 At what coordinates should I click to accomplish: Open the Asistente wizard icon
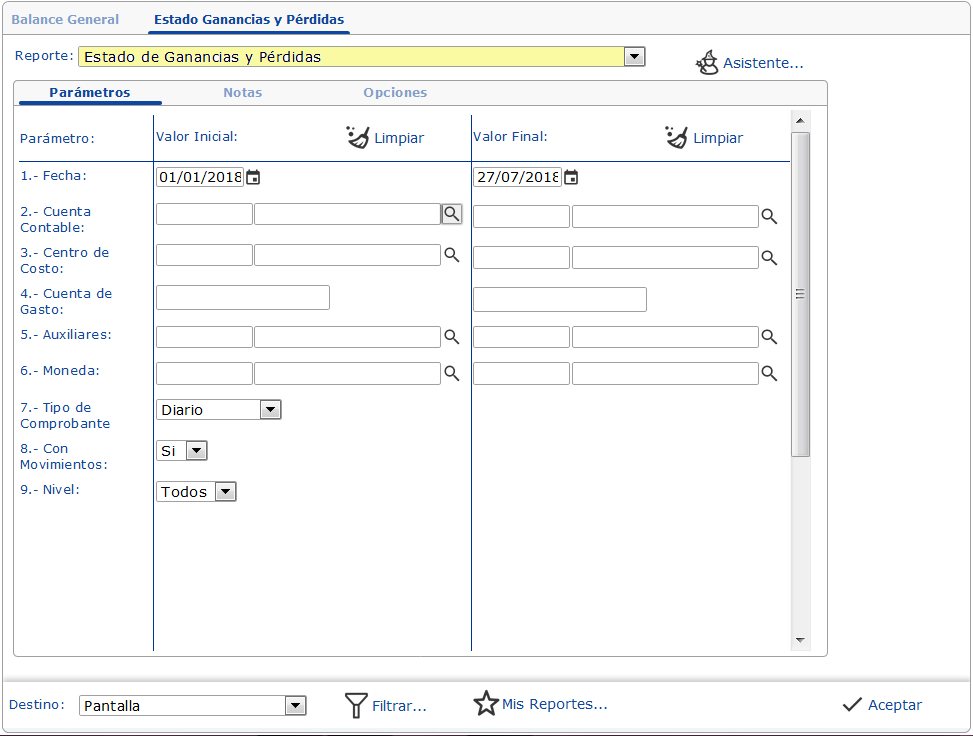[x=707, y=63]
